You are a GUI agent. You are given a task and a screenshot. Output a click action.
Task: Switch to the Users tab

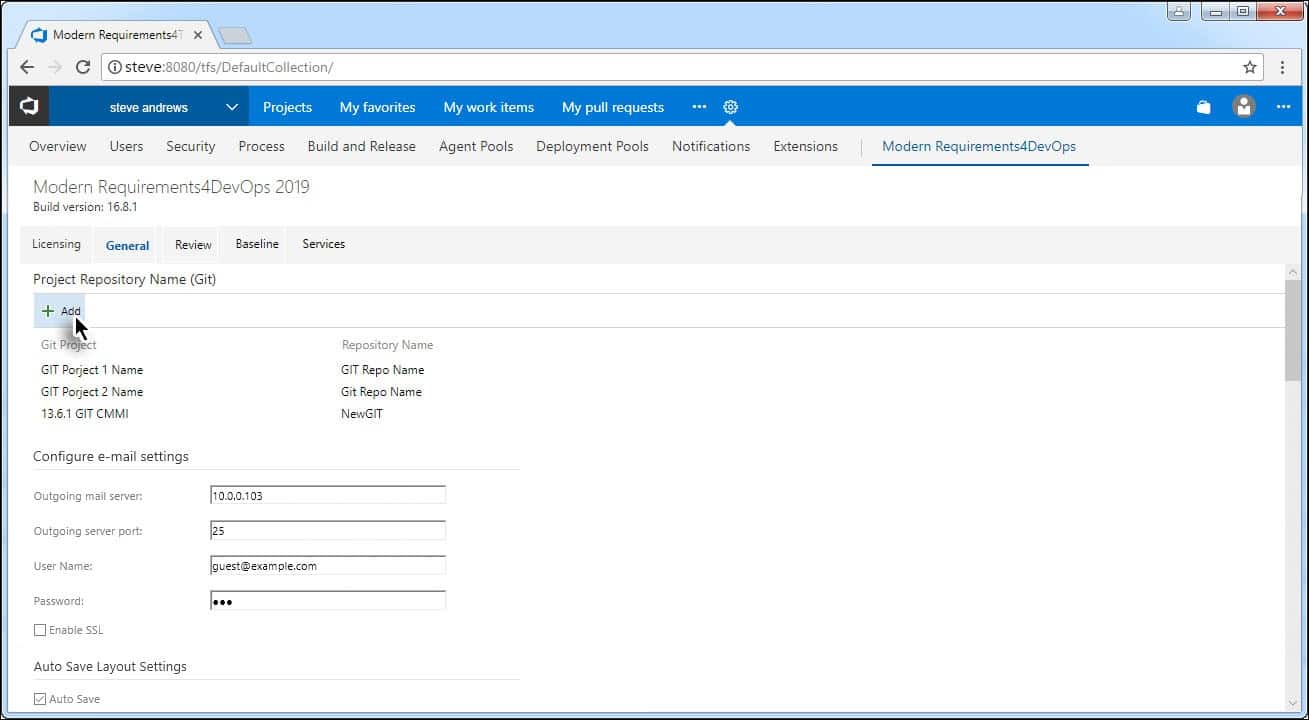pyautogui.click(x=126, y=146)
